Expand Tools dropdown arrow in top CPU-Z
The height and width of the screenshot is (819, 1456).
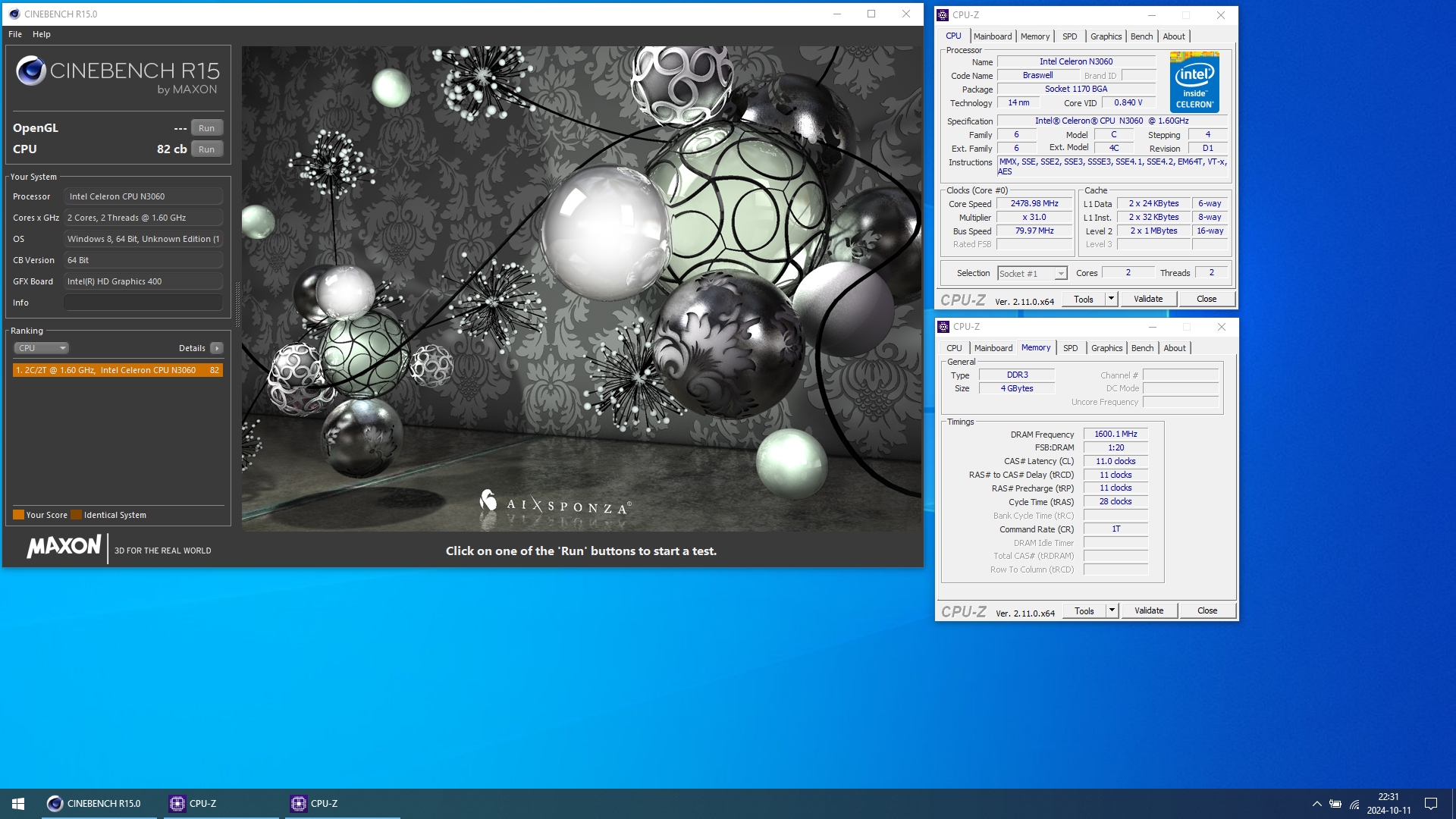click(x=1111, y=300)
